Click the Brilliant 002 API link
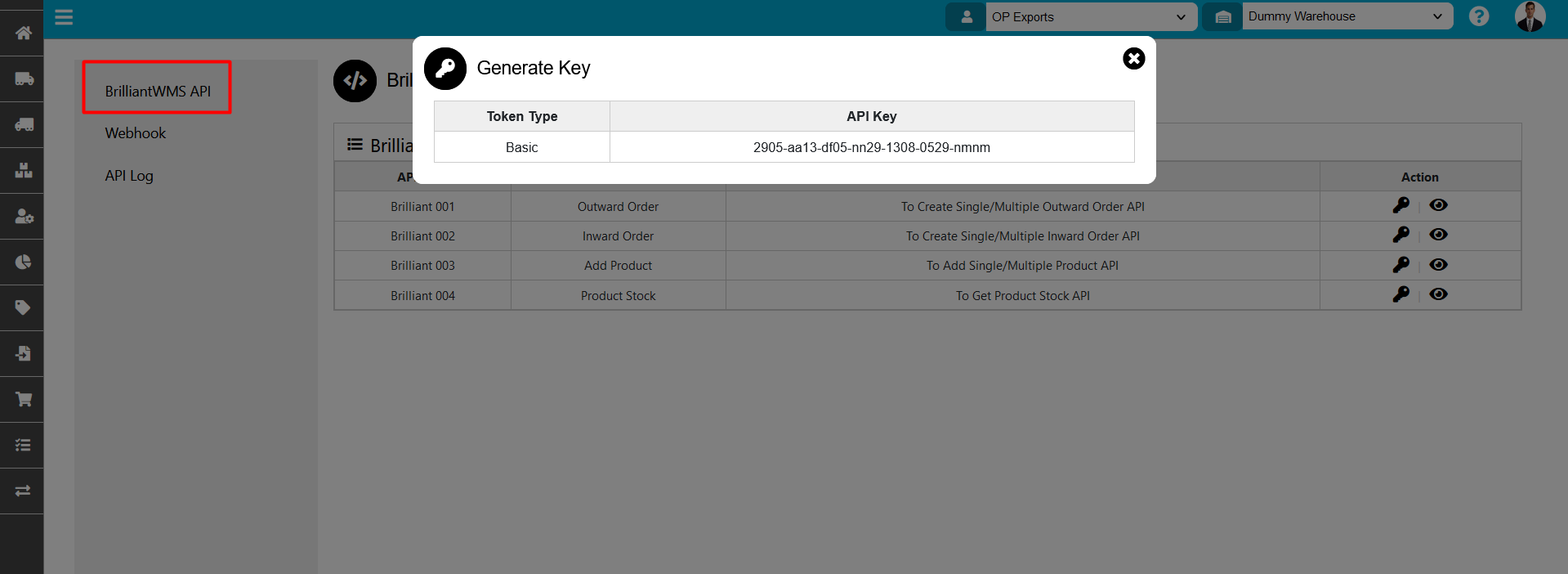Image resolution: width=1568 pixels, height=574 pixels. coord(422,236)
